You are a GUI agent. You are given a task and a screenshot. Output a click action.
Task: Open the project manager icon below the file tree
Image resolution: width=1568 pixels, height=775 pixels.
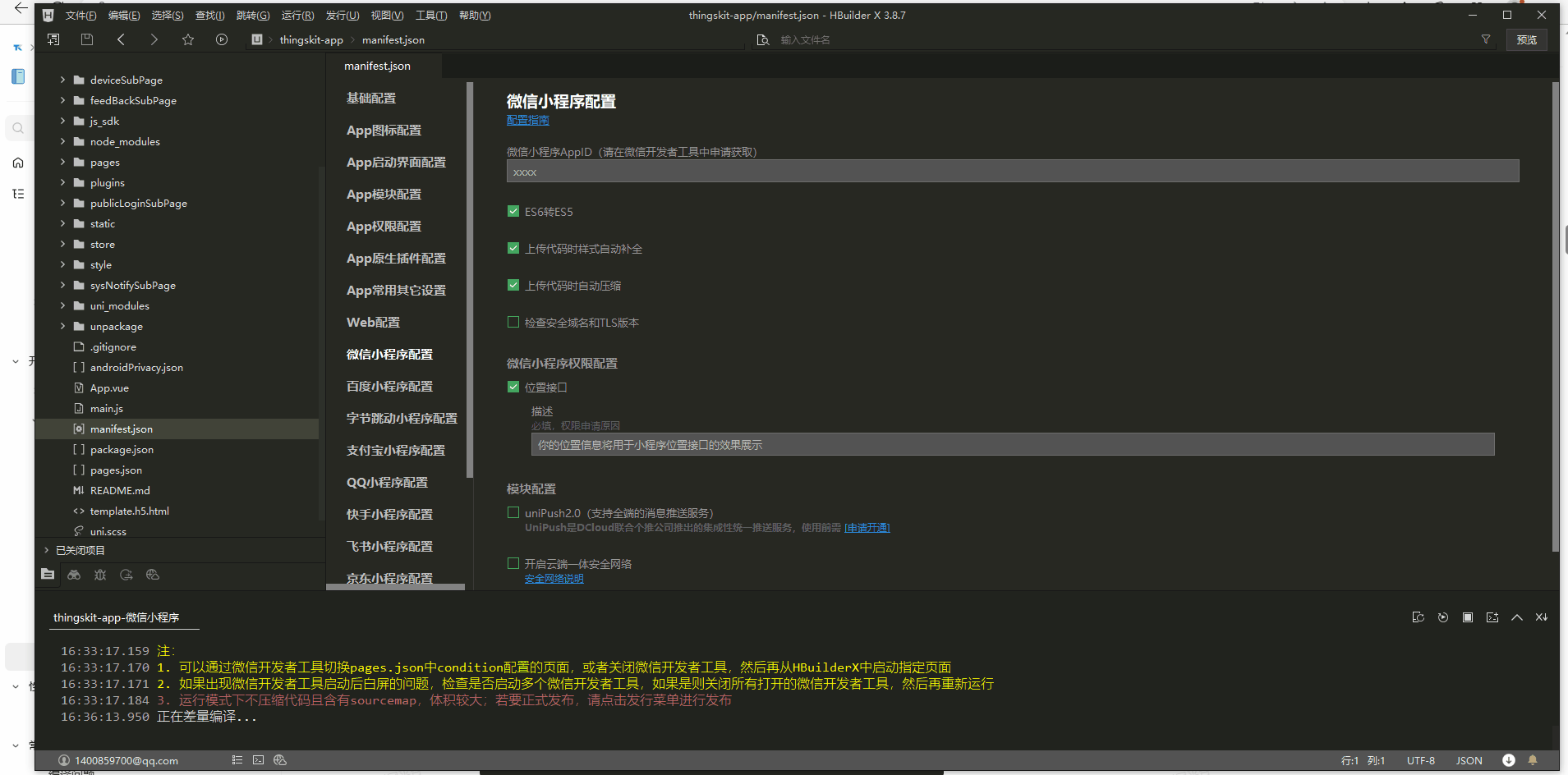click(48, 575)
